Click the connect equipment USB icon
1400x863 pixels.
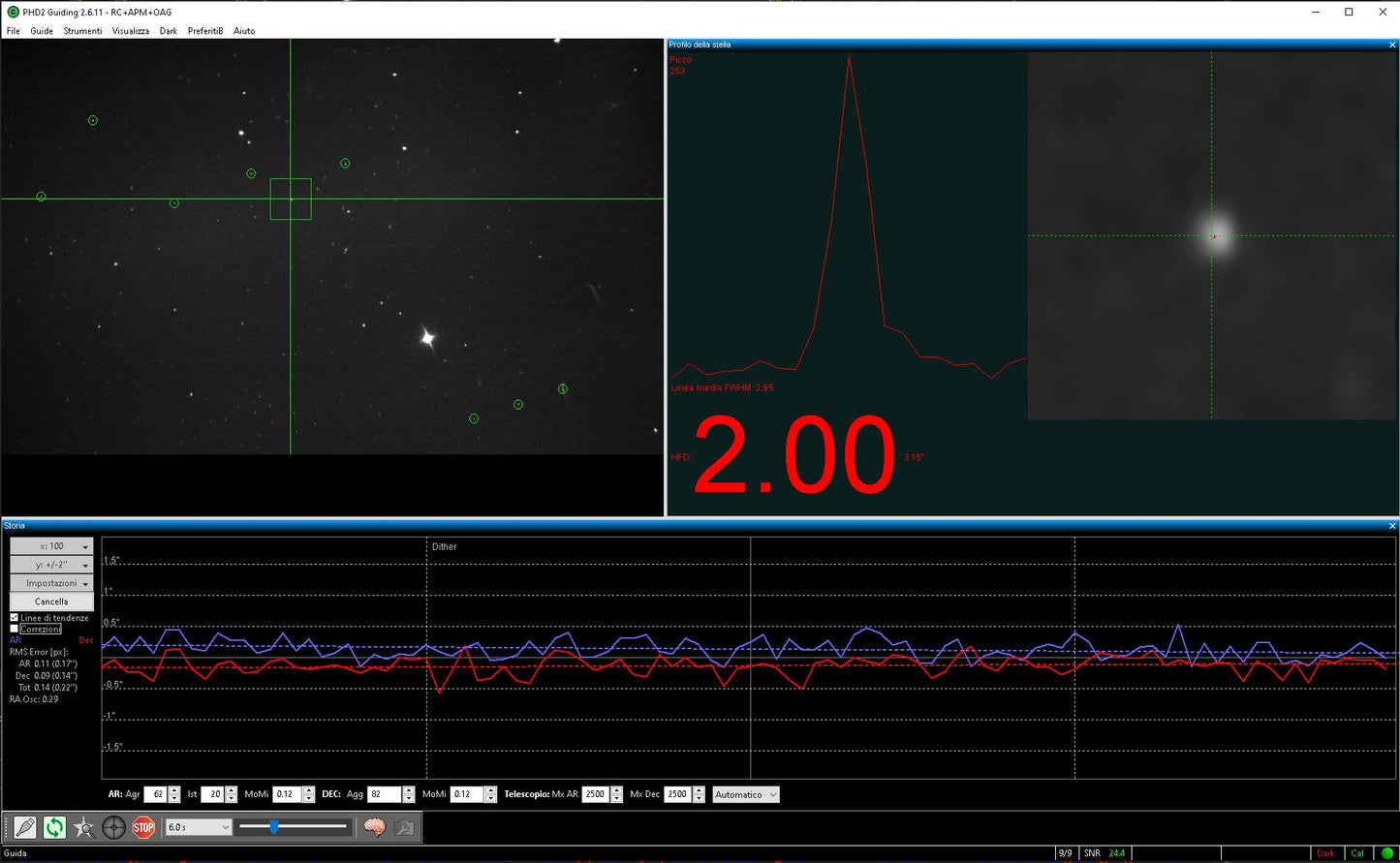(25, 827)
